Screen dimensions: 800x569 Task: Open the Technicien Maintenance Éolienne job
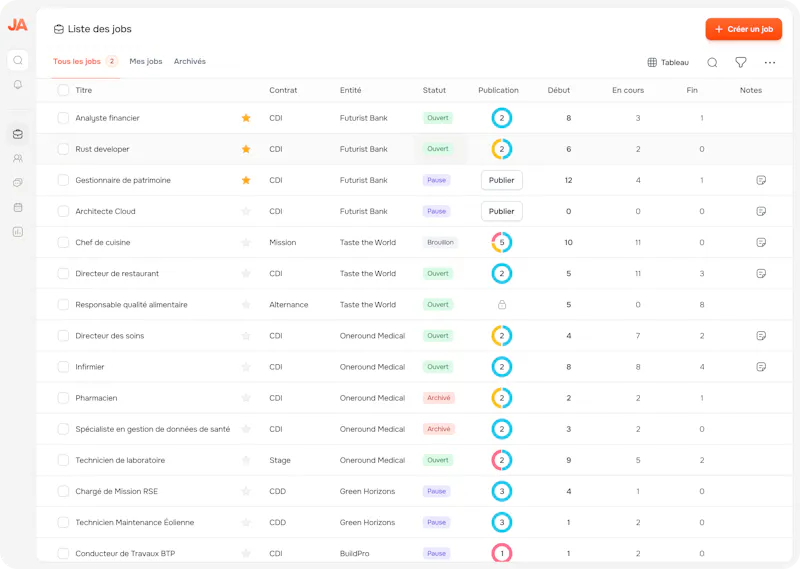135,523
